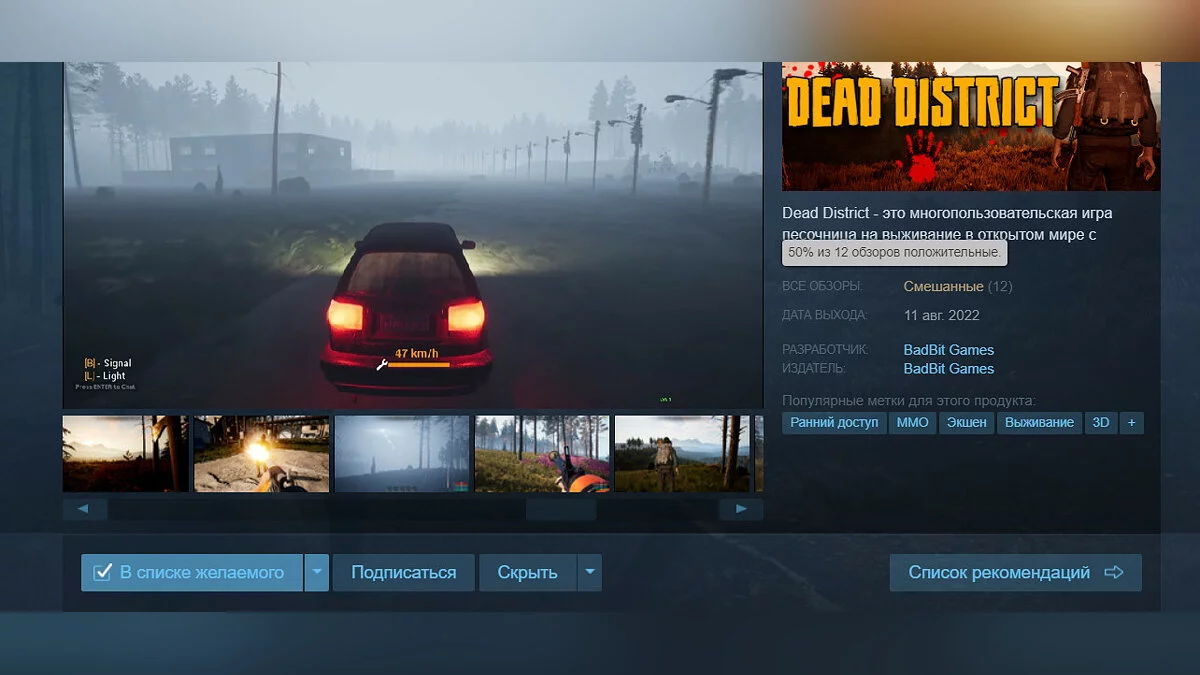1200x675 pixels.
Task: Open Список рекомендаций
Action: click(1016, 573)
